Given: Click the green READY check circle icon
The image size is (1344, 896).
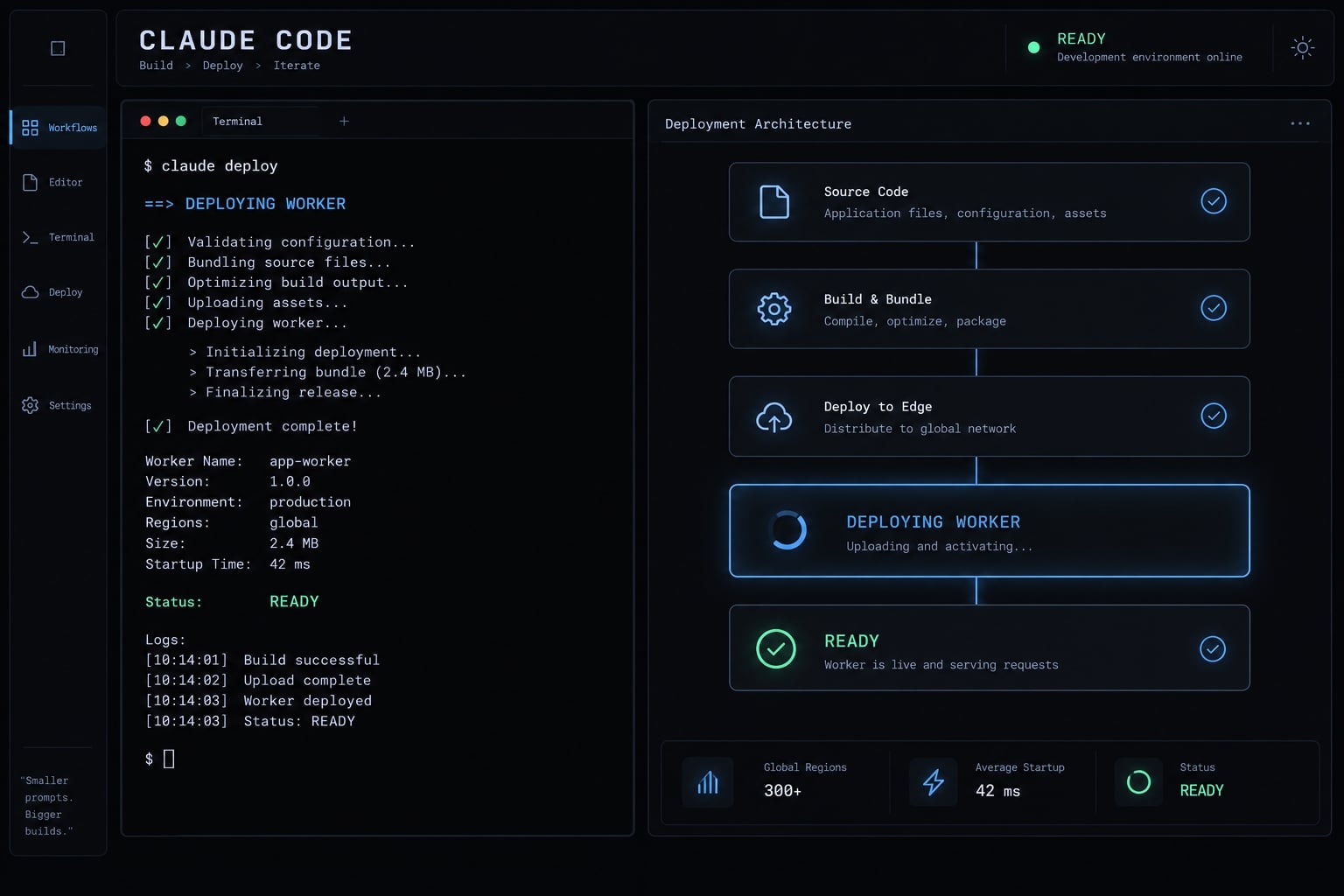Looking at the screenshot, I should coord(776,649).
